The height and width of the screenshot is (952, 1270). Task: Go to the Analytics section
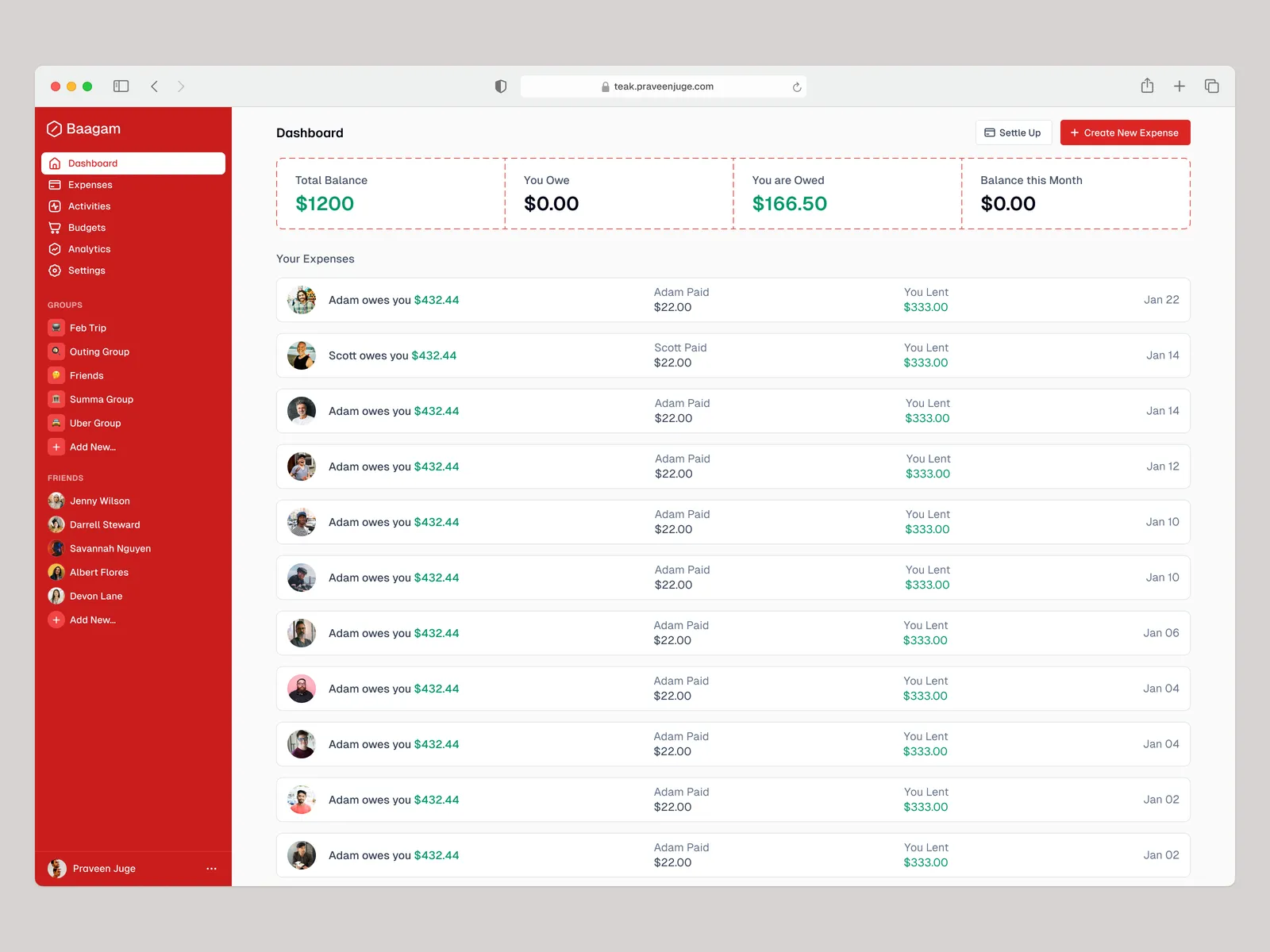(89, 249)
